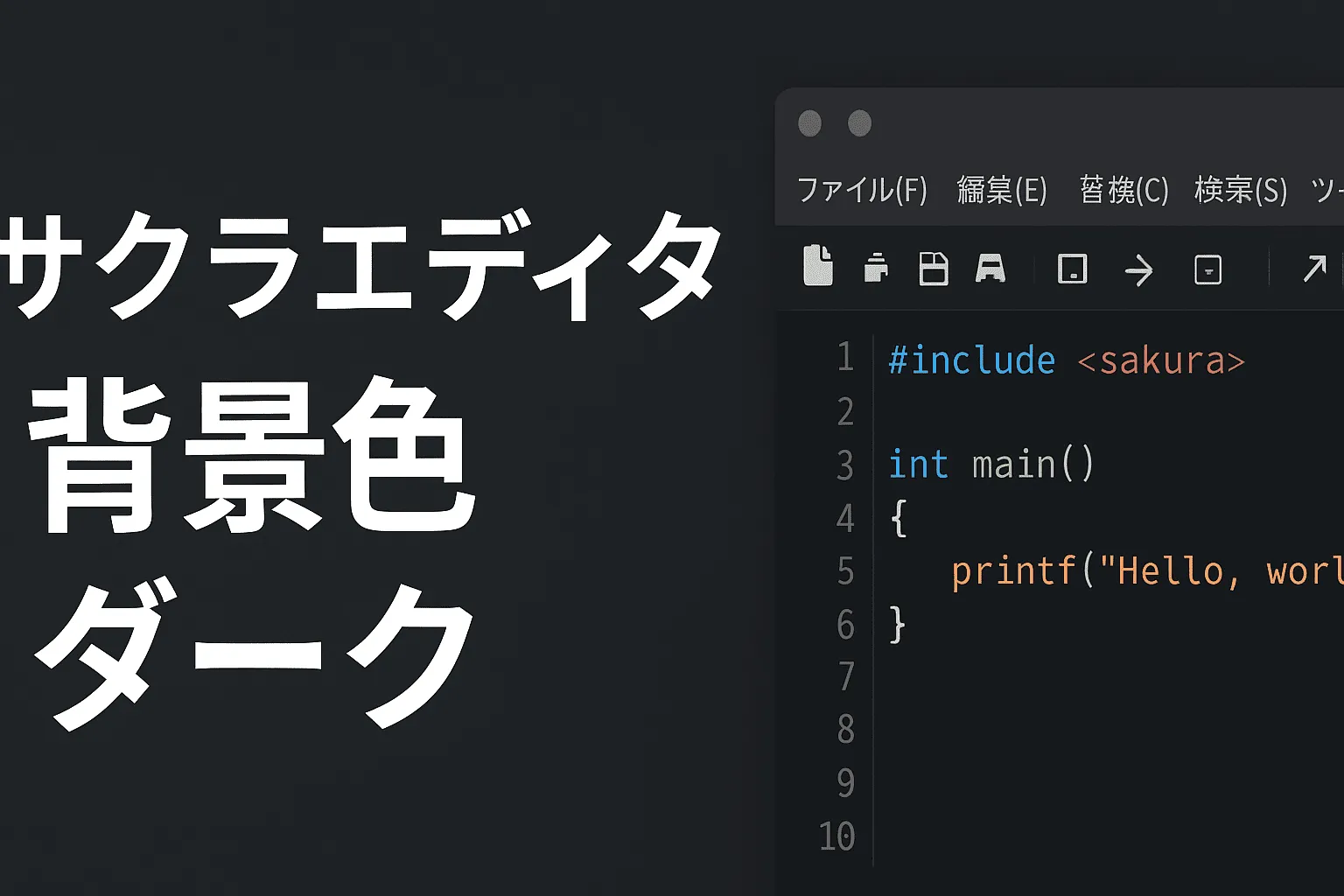Click the closing brace on line 6
The image size is (1344, 896).
pyautogui.click(x=898, y=625)
